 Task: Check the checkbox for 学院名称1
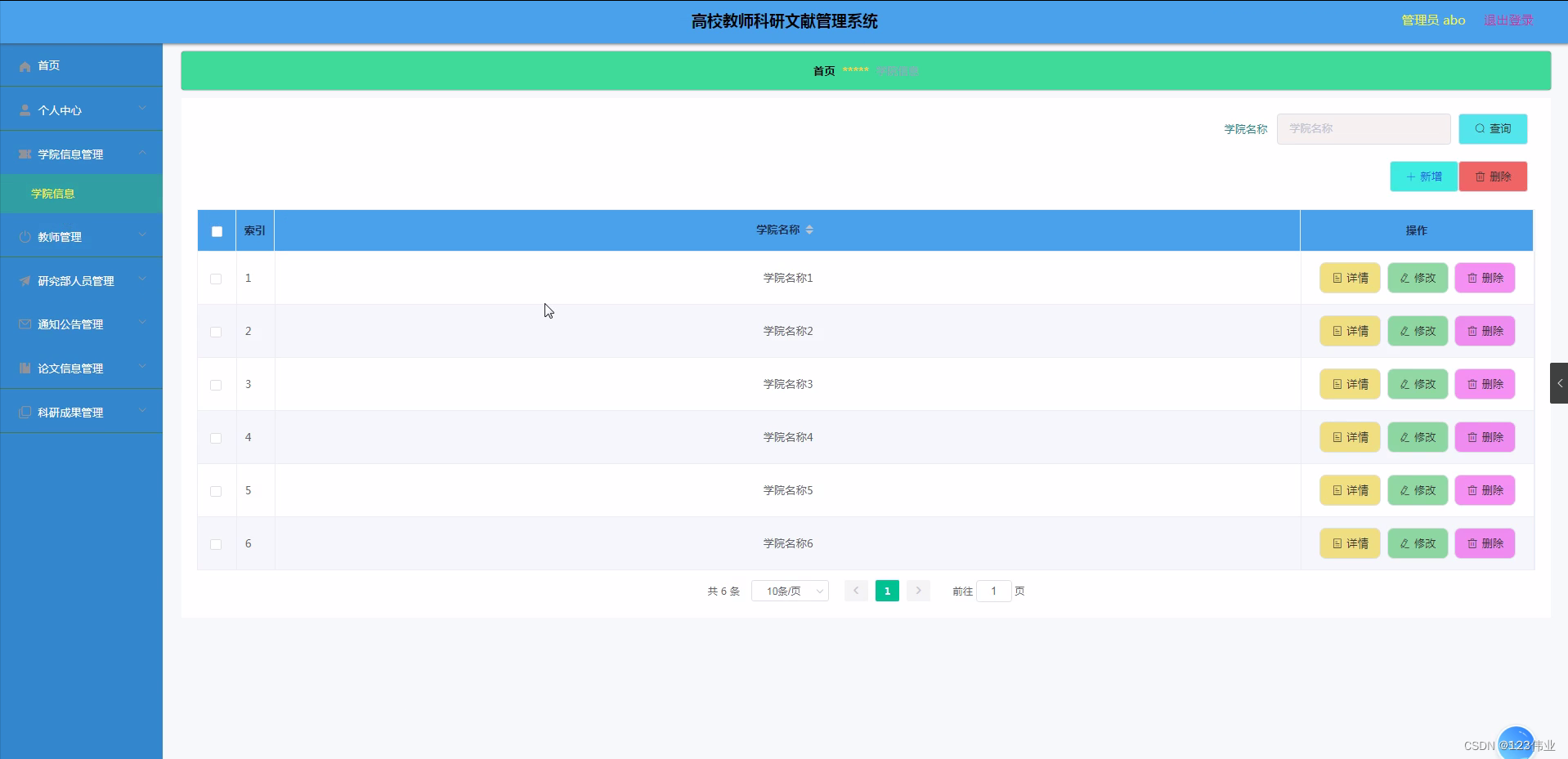click(x=216, y=279)
